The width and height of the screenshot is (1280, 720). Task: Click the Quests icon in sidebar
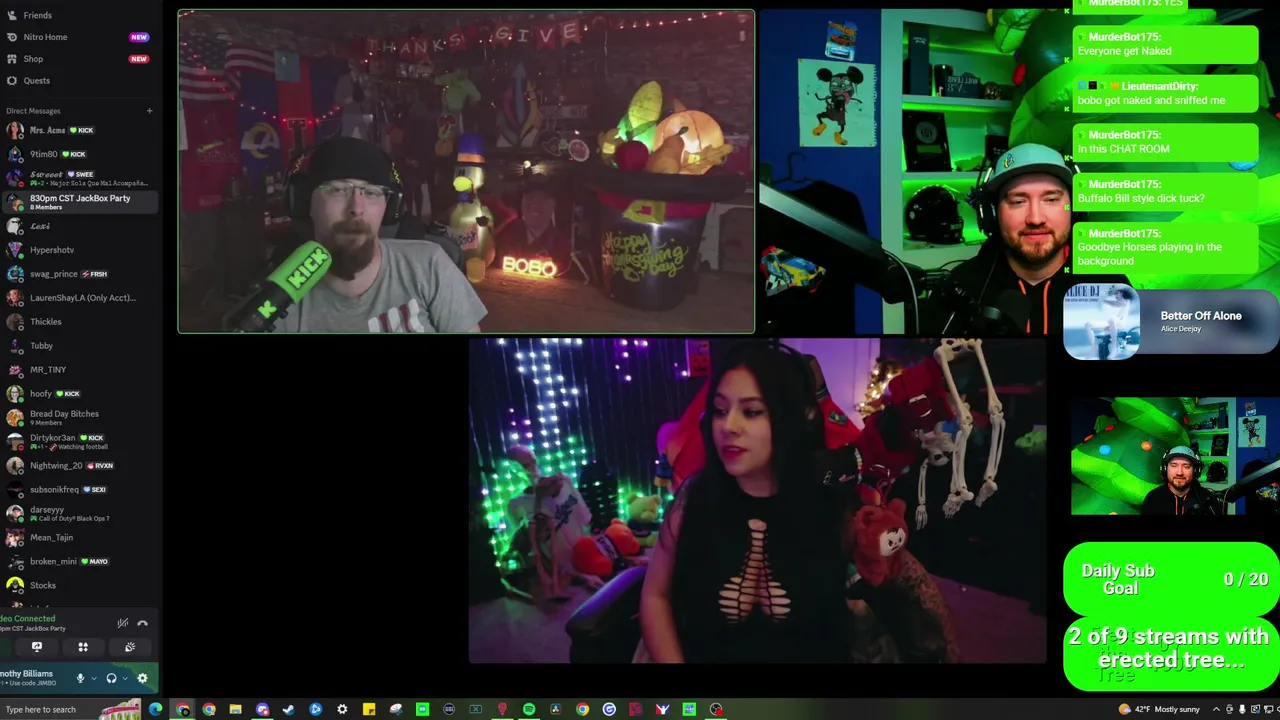pos(12,80)
